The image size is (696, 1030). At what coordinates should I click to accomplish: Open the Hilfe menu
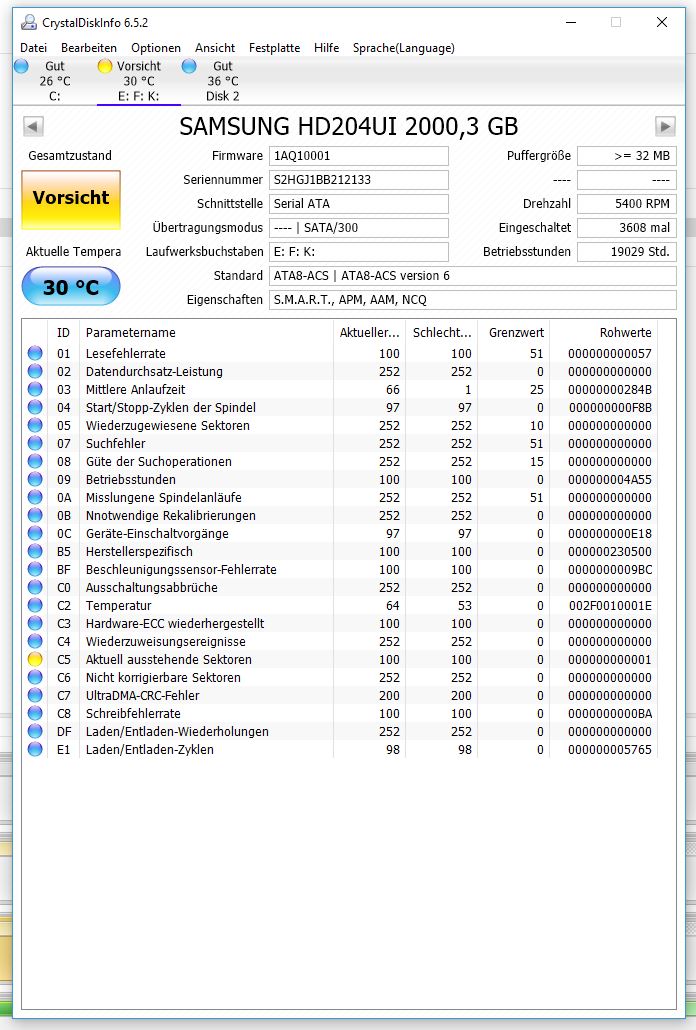pyautogui.click(x=326, y=48)
